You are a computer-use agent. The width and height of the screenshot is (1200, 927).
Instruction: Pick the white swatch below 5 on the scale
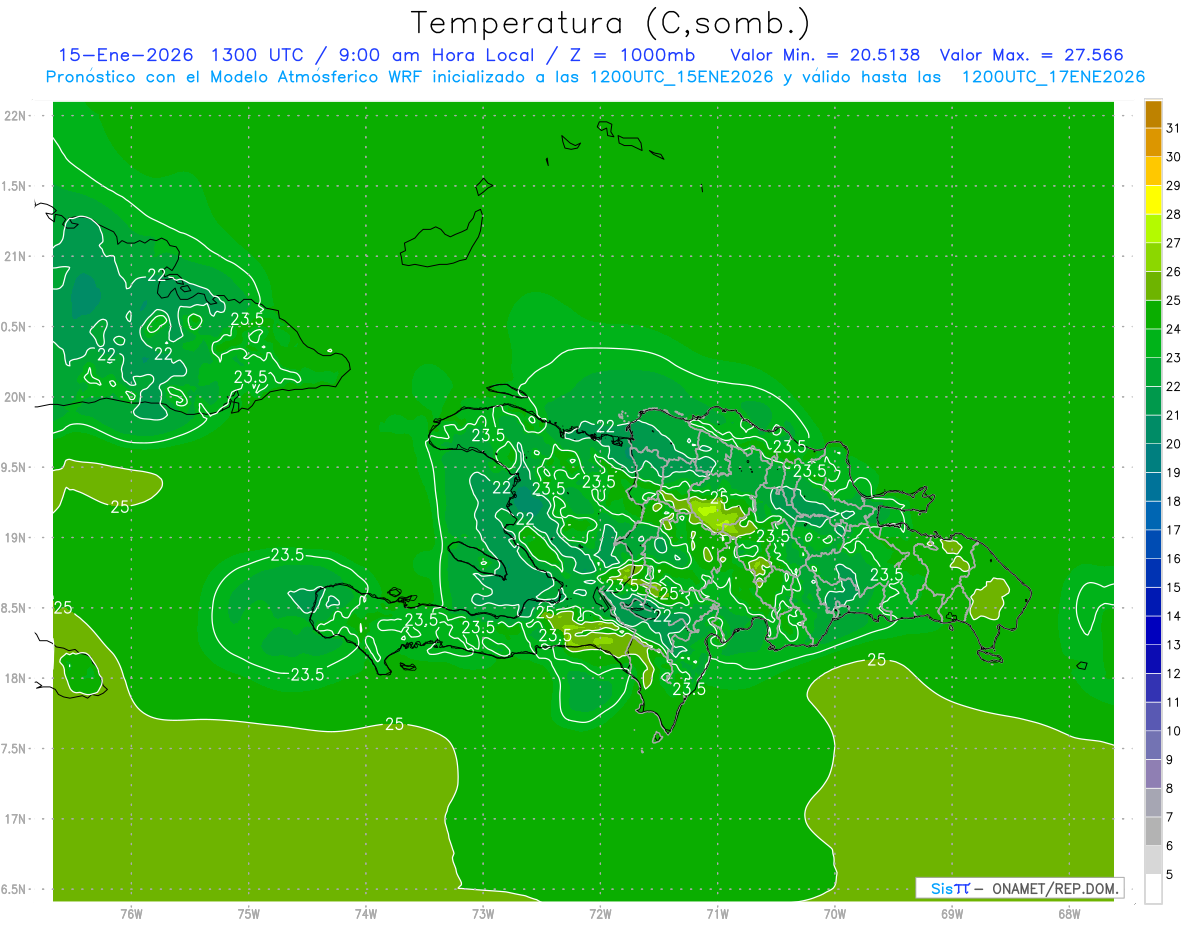point(1153,888)
